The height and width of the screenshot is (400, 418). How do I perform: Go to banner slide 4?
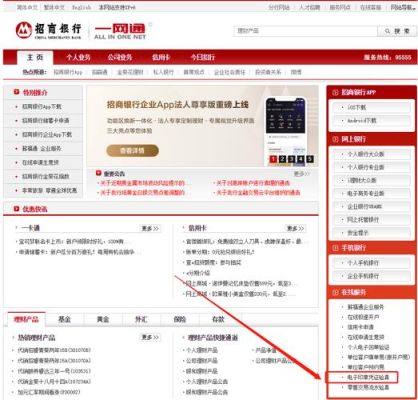[301, 159]
